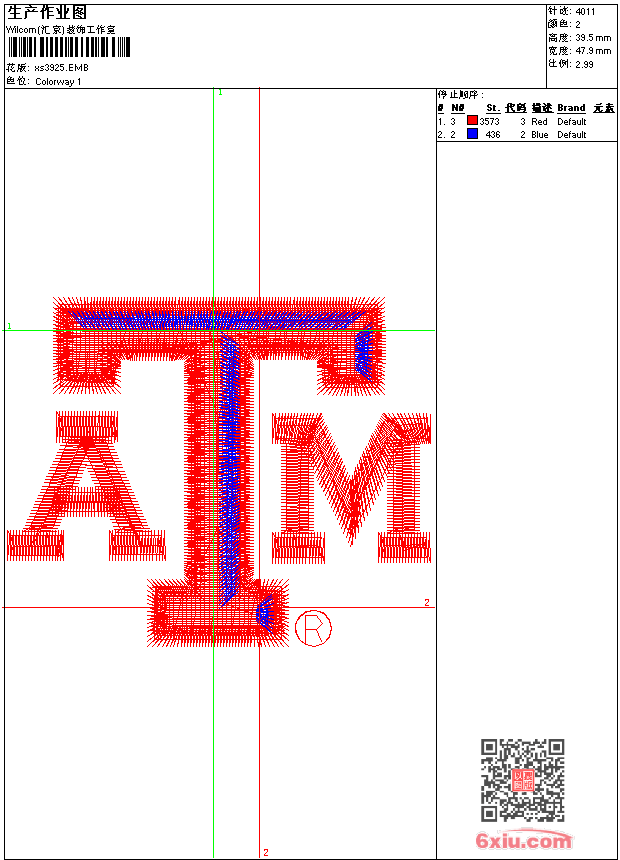Viewport: 620px width, 860px height.
Task: Select the 'Wilcom(汇京)装饰工作室' studio line
Action: pos(60,30)
